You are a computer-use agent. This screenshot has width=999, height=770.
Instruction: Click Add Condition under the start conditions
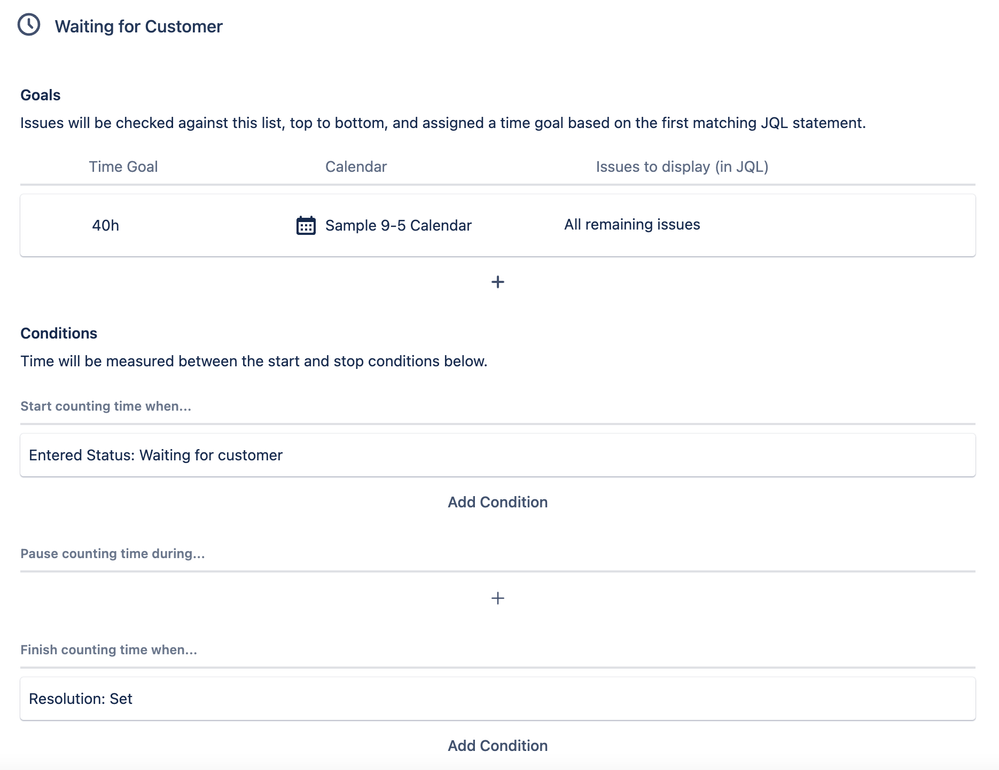498,502
